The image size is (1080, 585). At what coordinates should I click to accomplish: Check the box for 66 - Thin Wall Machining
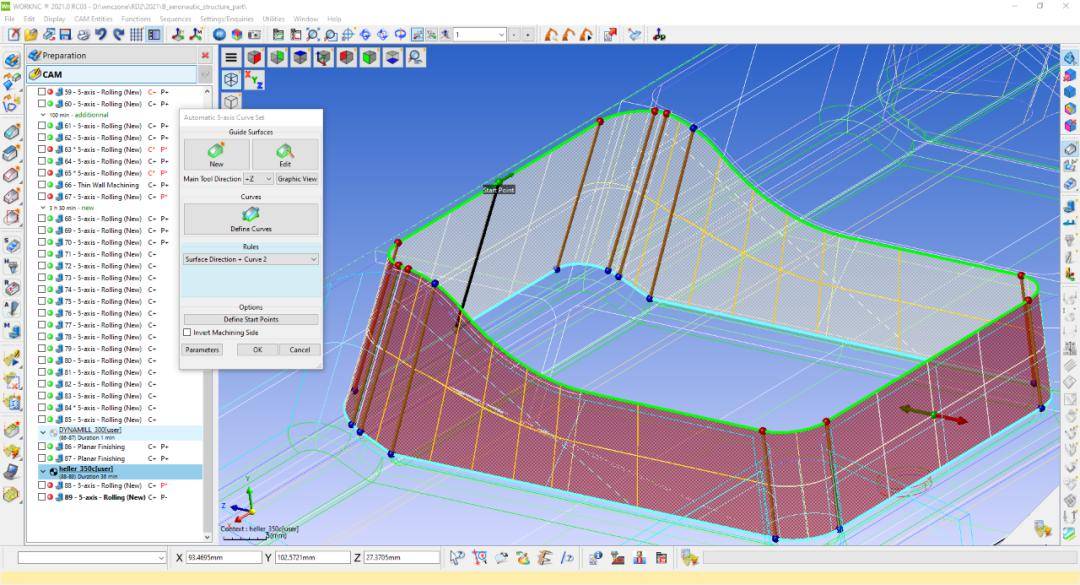point(42,185)
